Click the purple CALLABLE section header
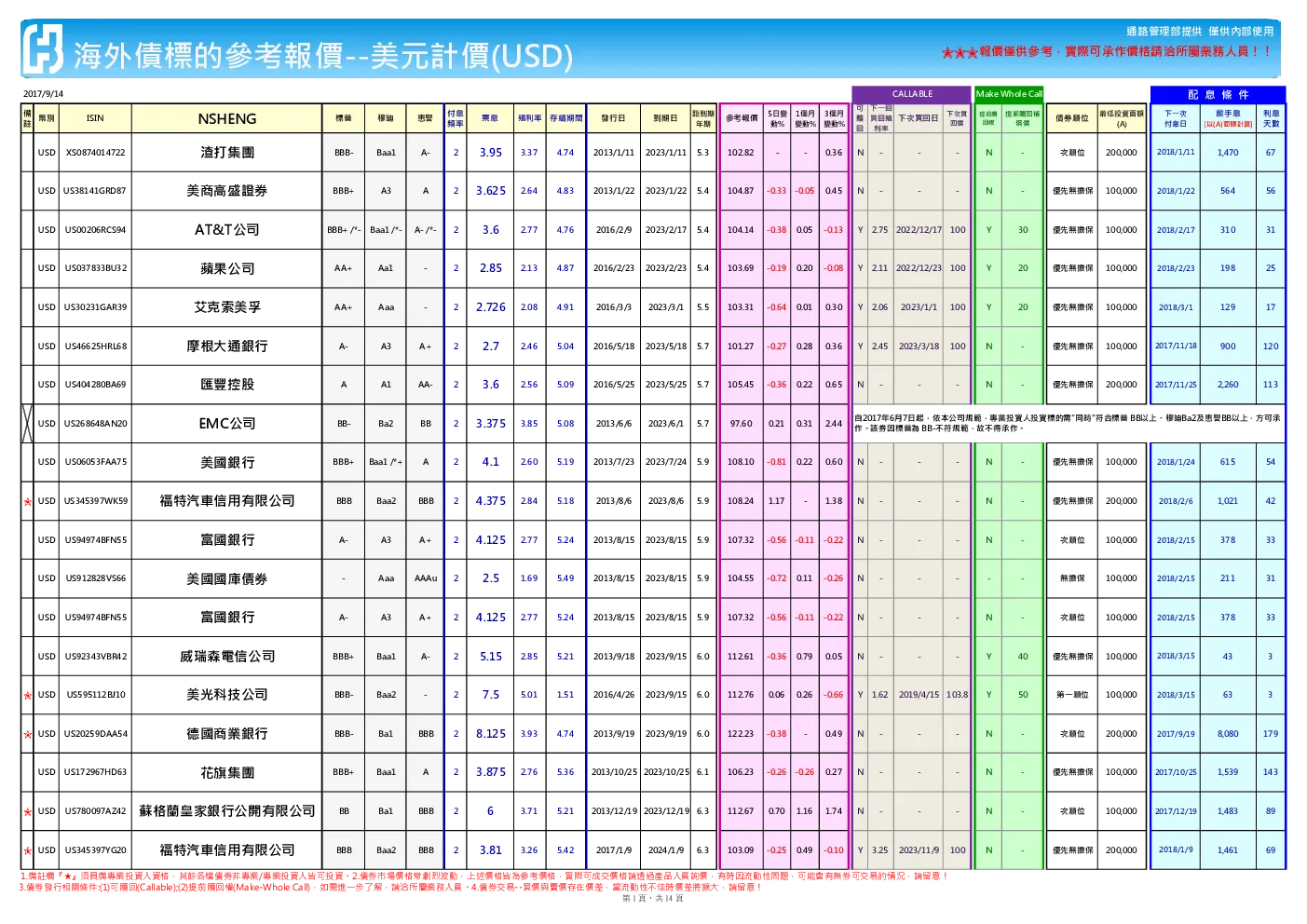This screenshot has height=924, width=1307. (912, 94)
